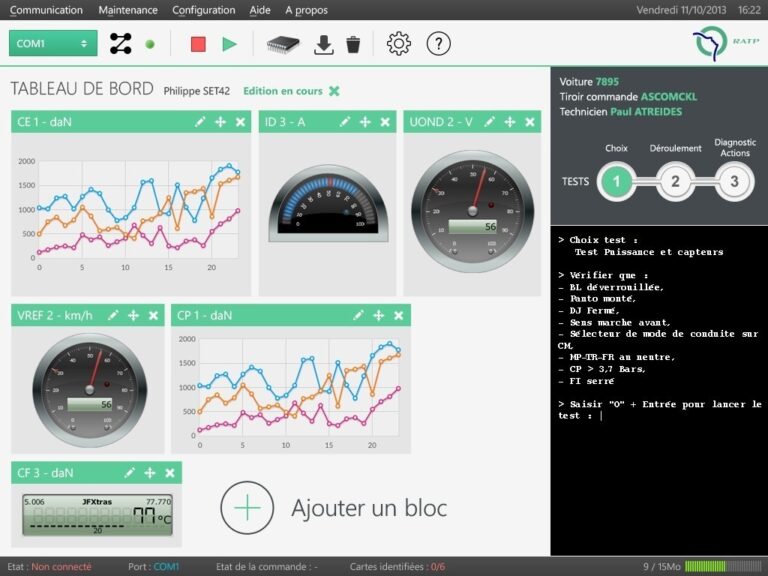
Task: Open the Communication menu
Action: 46,10
